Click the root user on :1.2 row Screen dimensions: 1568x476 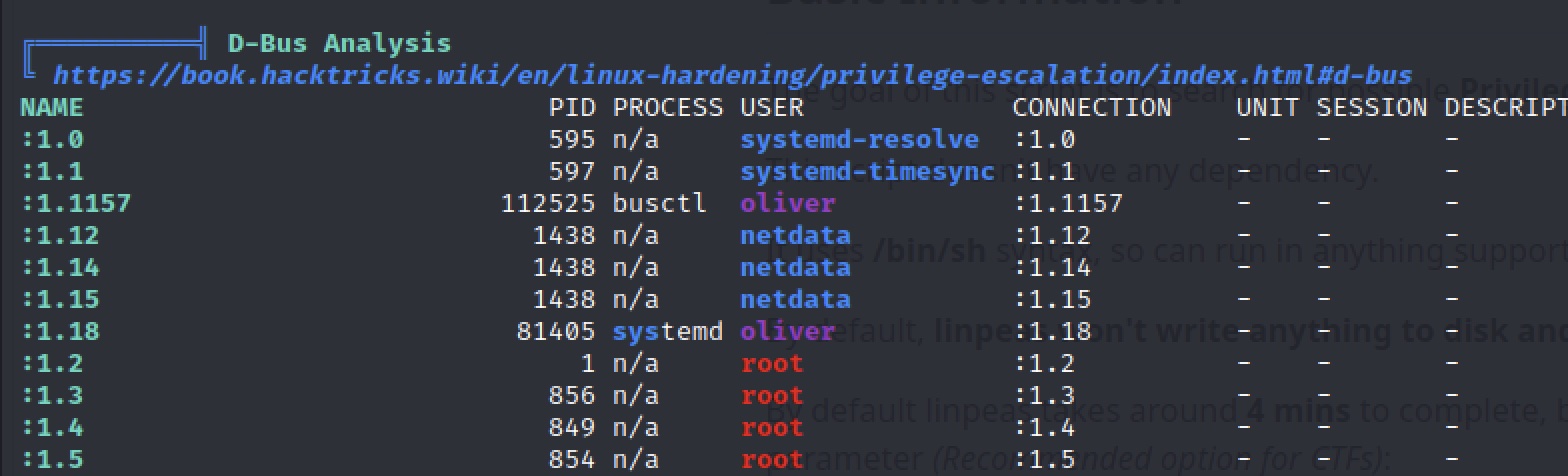click(772, 363)
